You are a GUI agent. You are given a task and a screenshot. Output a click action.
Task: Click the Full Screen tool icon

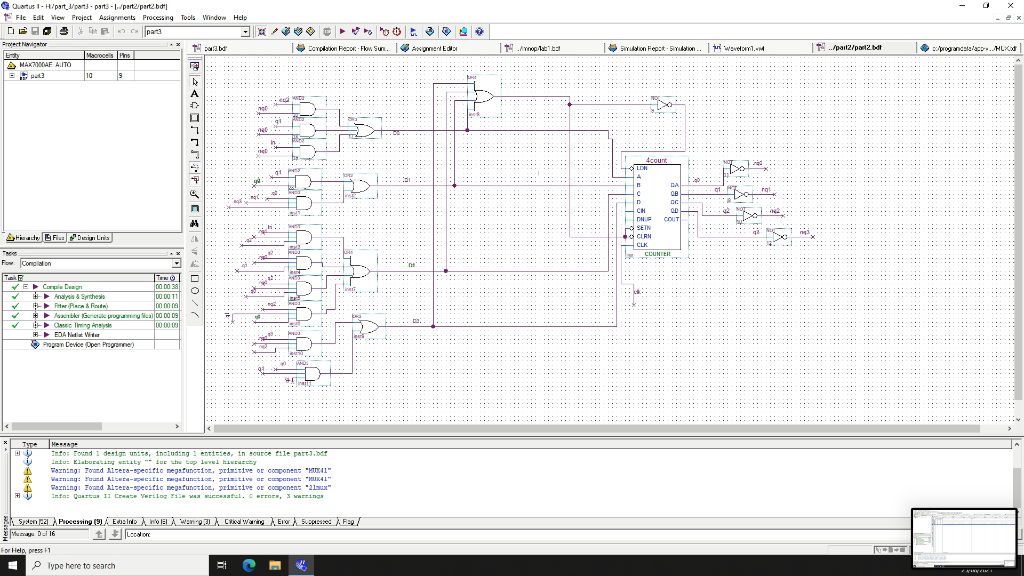tap(195, 209)
